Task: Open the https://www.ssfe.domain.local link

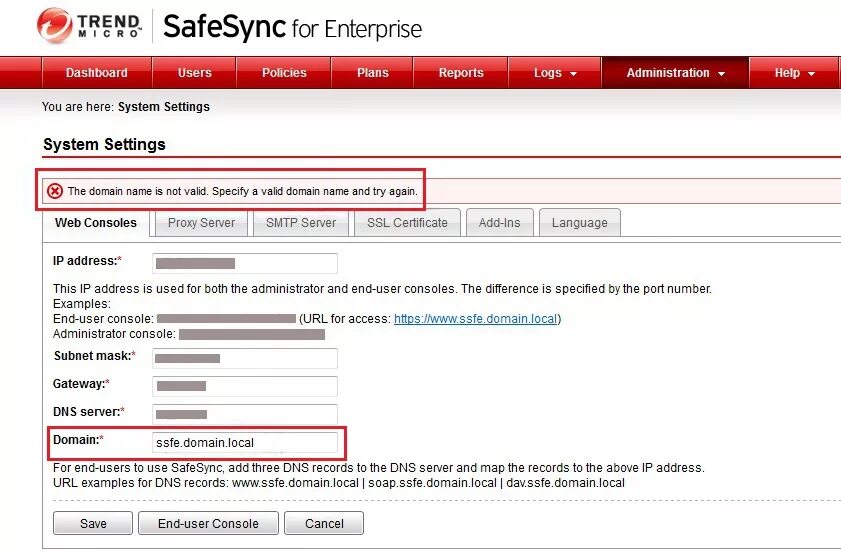Action: click(x=476, y=319)
